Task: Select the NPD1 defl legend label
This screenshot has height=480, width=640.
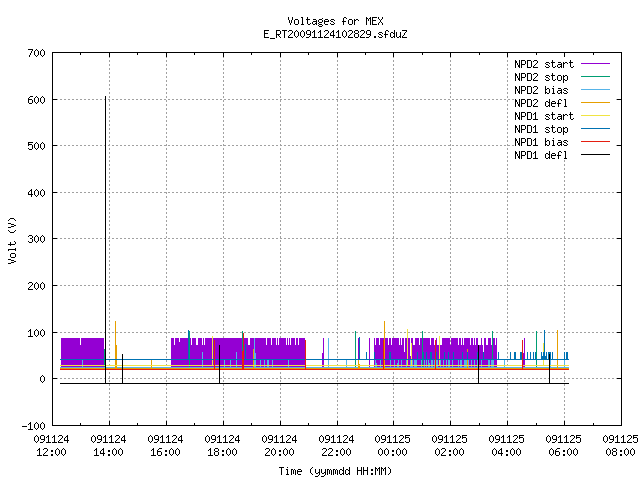Action: pos(541,156)
